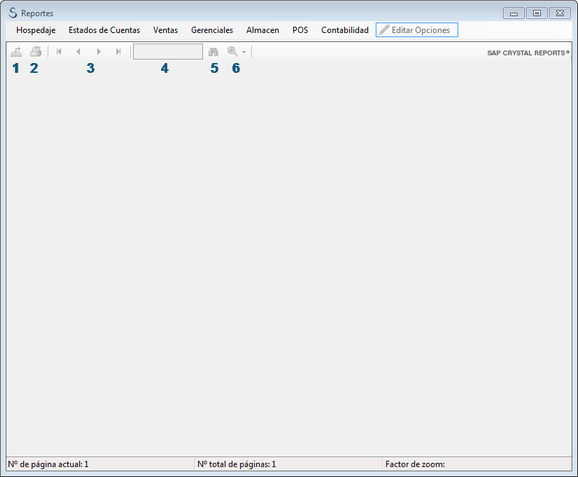Open the Almacen menu
This screenshot has width=578, height=477.
point(262,30)
